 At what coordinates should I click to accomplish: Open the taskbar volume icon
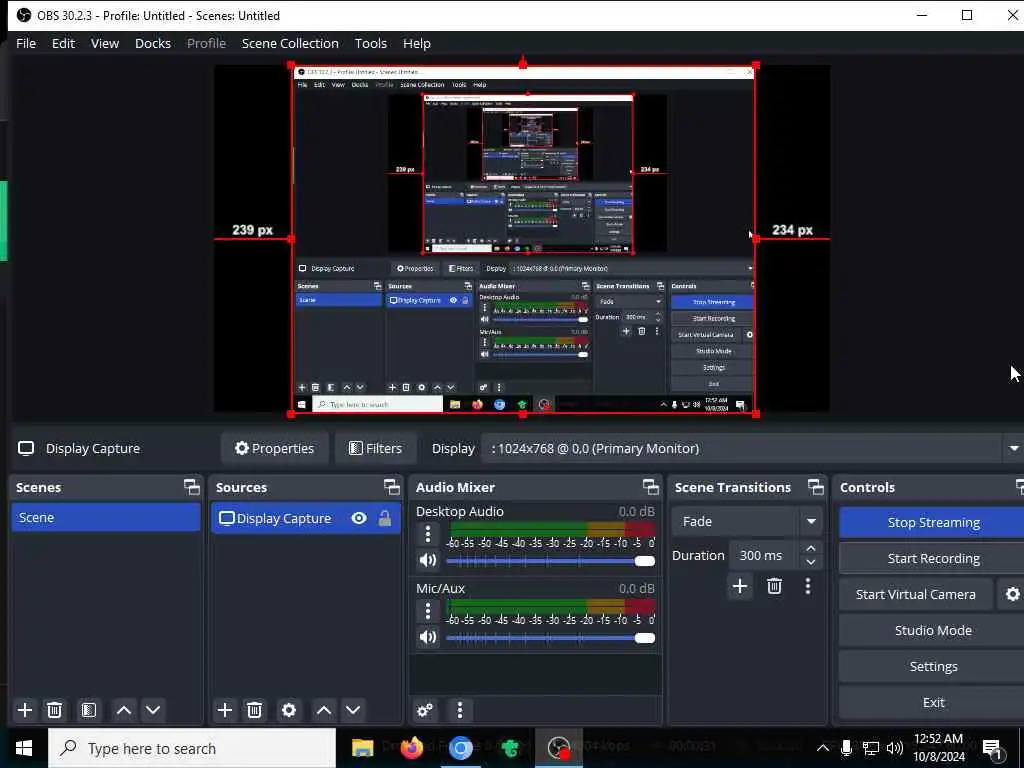point(895,748)
